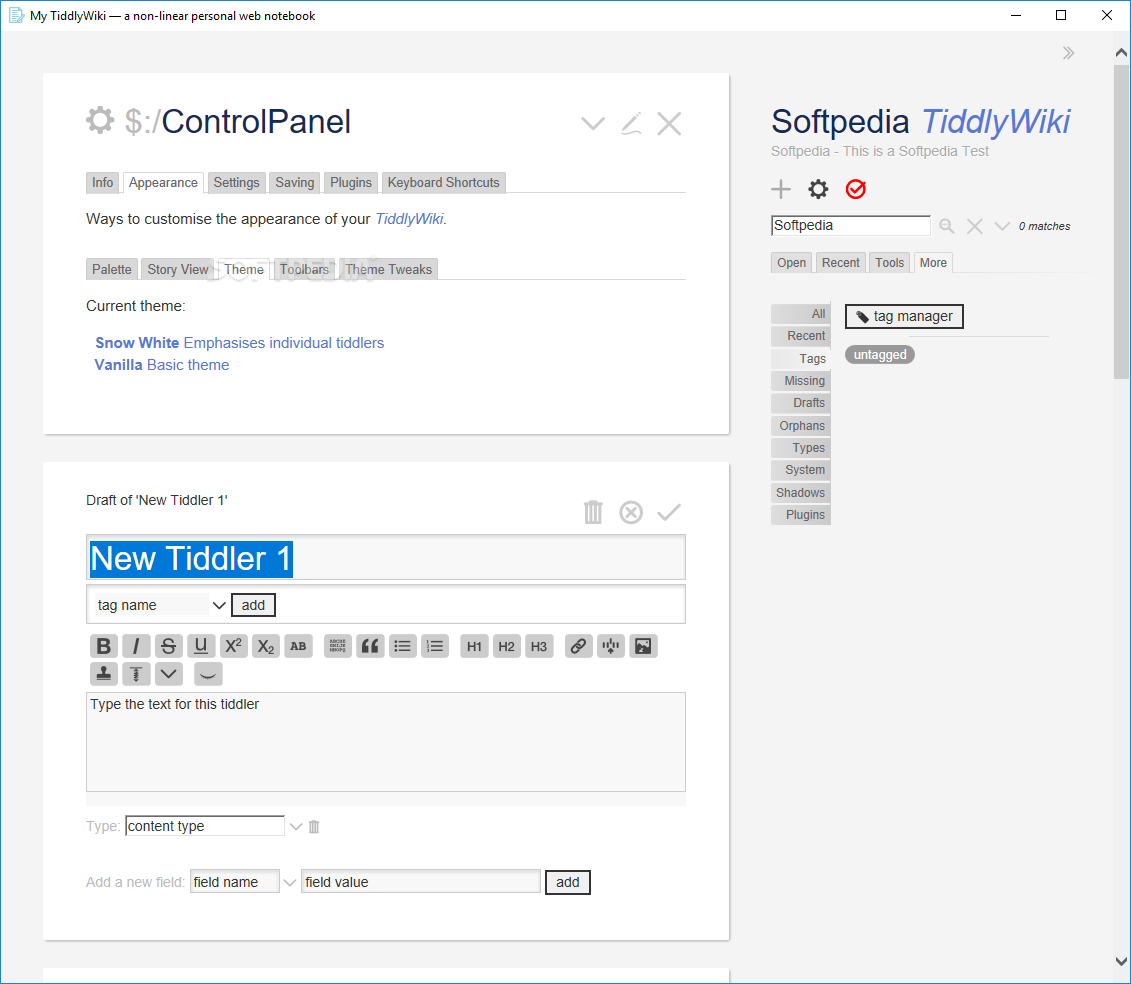Confirm draft changes with checkmark icon

669,512
